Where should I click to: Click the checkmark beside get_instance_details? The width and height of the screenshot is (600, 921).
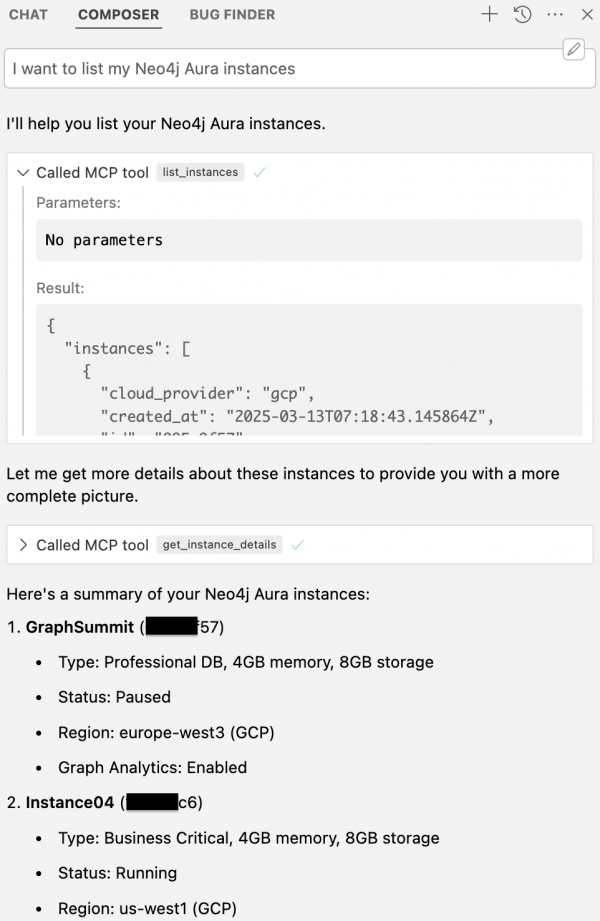295,545
